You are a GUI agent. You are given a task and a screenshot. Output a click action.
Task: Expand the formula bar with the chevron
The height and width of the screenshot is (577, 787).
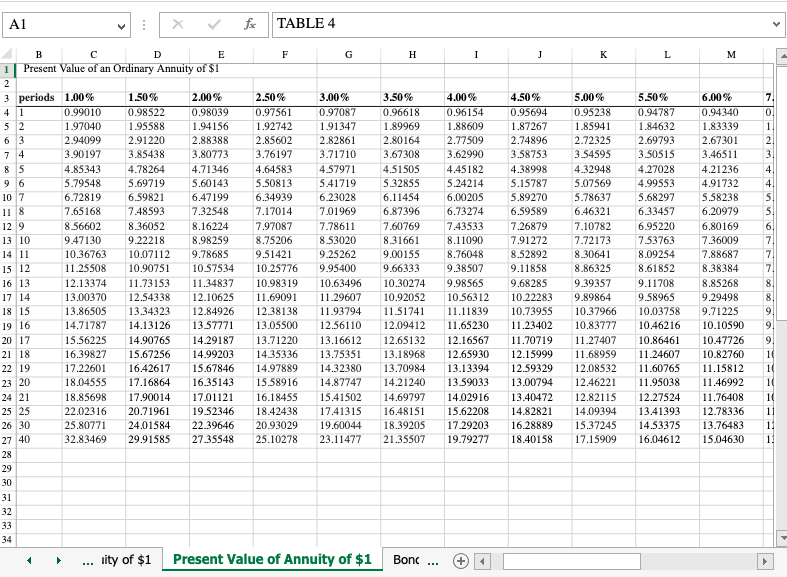(776, 24)
